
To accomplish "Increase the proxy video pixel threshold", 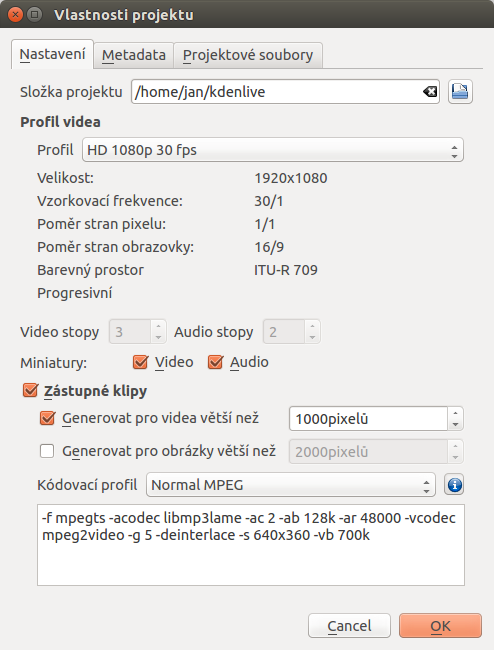I will coord(455,413).
